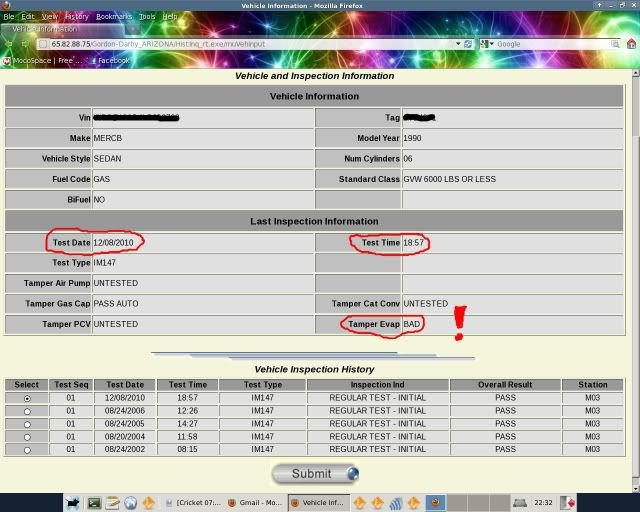Screen dimensions: 640x512
Task: Expand the URL bar history dropdown
Action: [458, 44]
